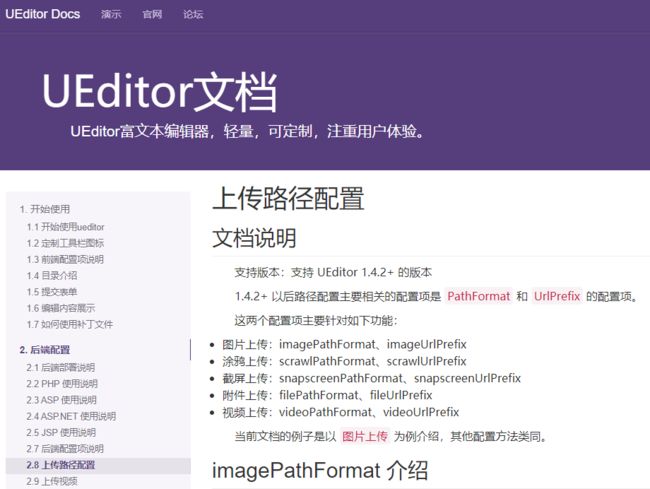650x489 pixels.
Task: Click the PathFormat code label
Action: point(478,296)
